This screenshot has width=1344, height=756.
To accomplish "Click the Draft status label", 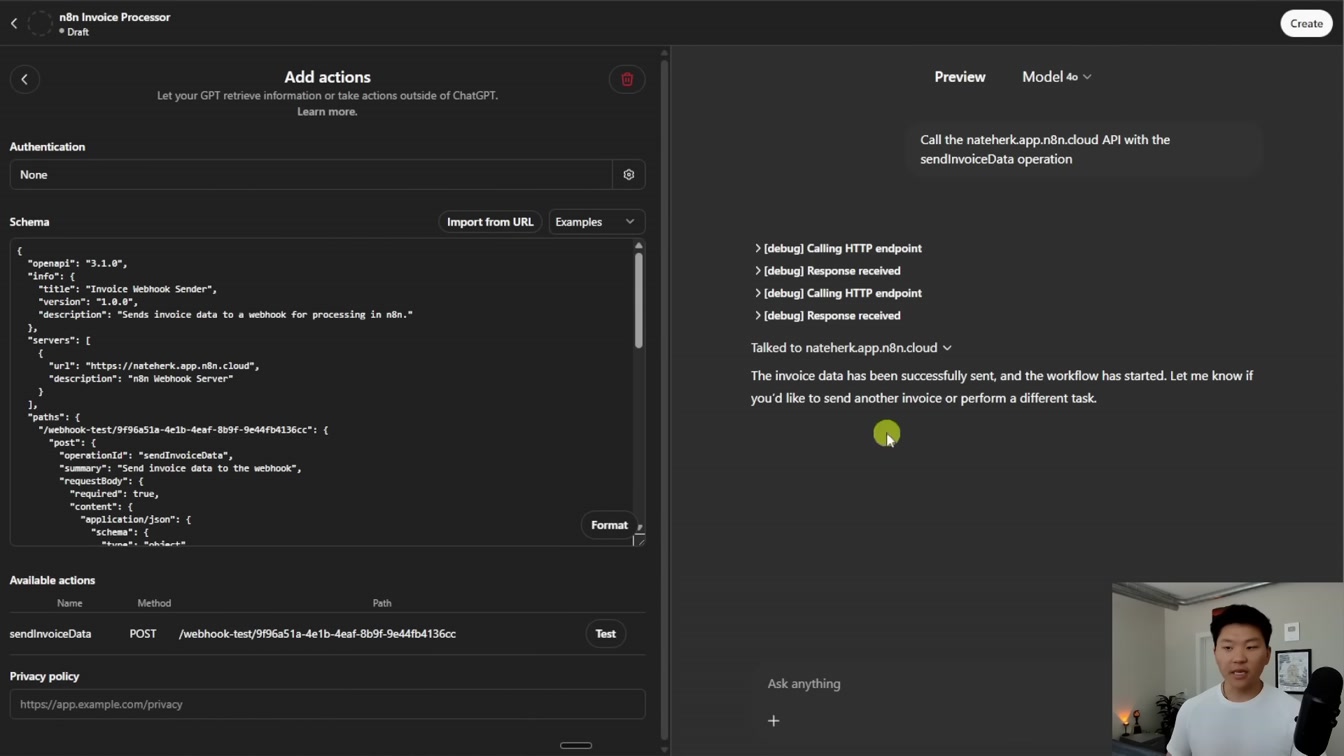I will click(74, 32).
